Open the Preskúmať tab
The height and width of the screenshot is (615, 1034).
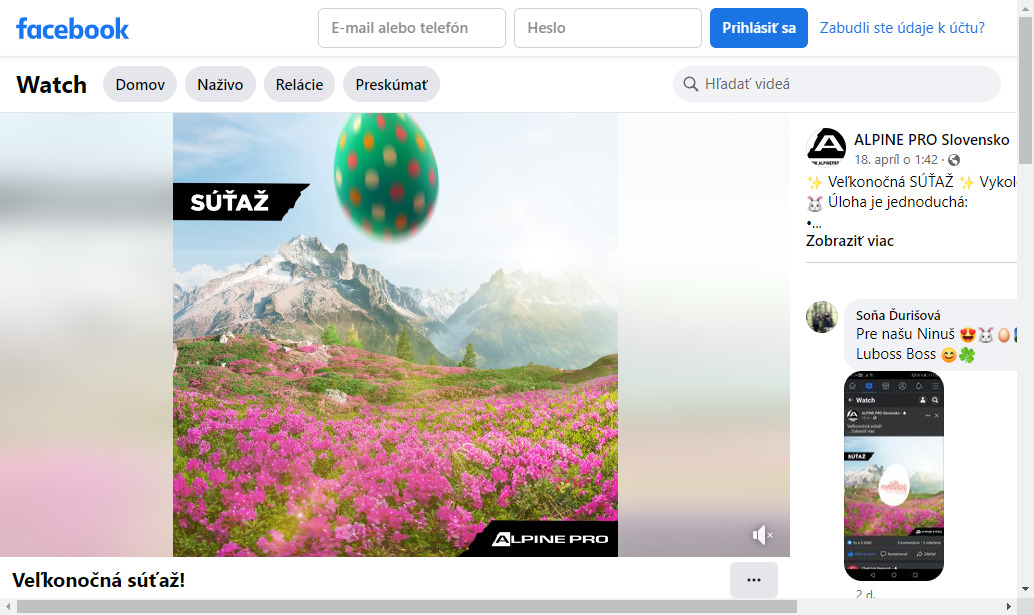pos(391,84)
